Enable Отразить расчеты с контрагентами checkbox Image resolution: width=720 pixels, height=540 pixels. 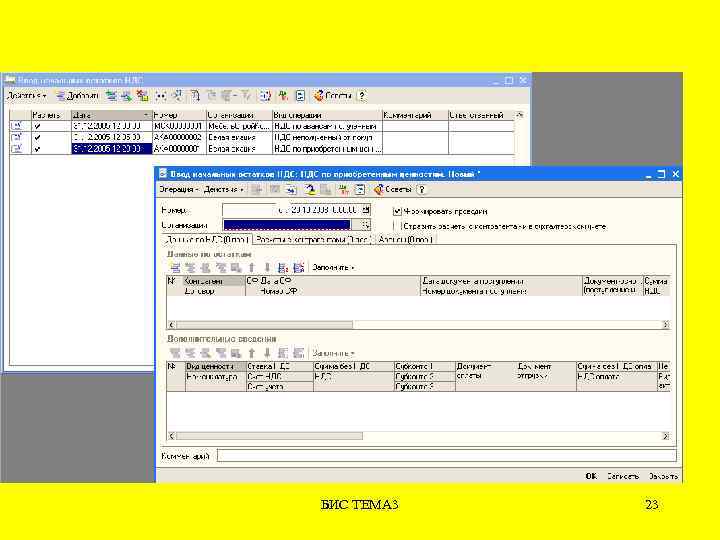[x=397, y=226]
